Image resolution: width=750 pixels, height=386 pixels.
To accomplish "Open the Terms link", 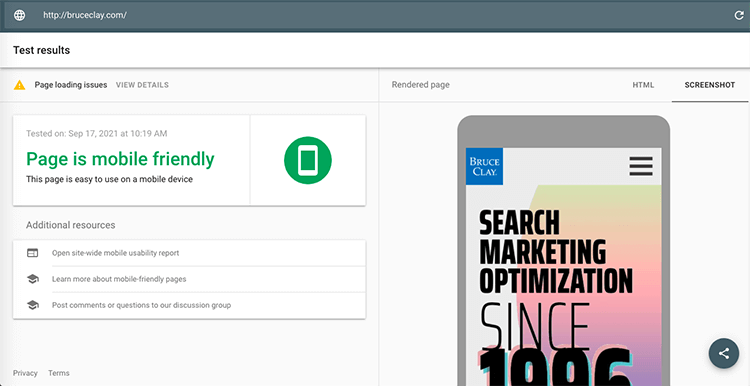I will coord(59,373).
